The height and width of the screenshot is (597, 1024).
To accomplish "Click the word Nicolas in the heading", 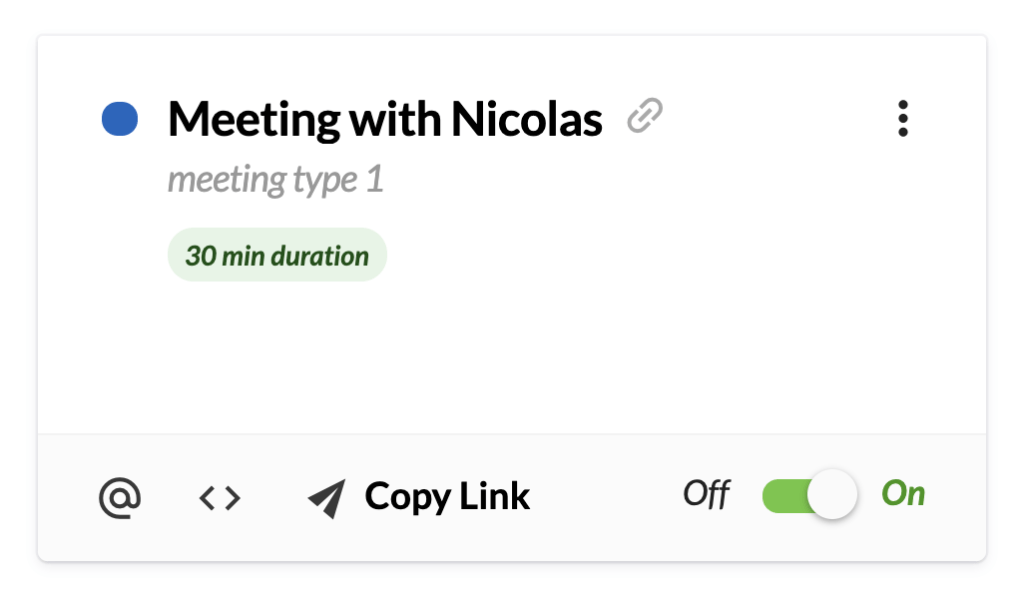I will coord(526,120).
